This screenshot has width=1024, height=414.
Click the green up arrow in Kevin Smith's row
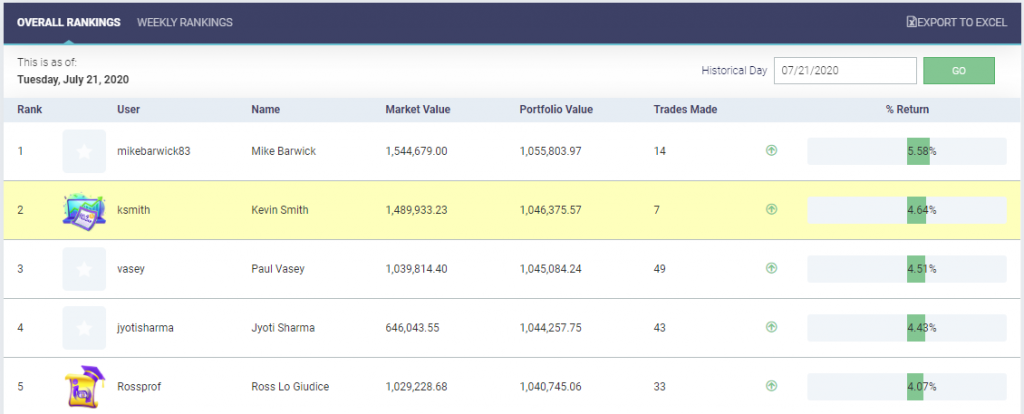771,210
